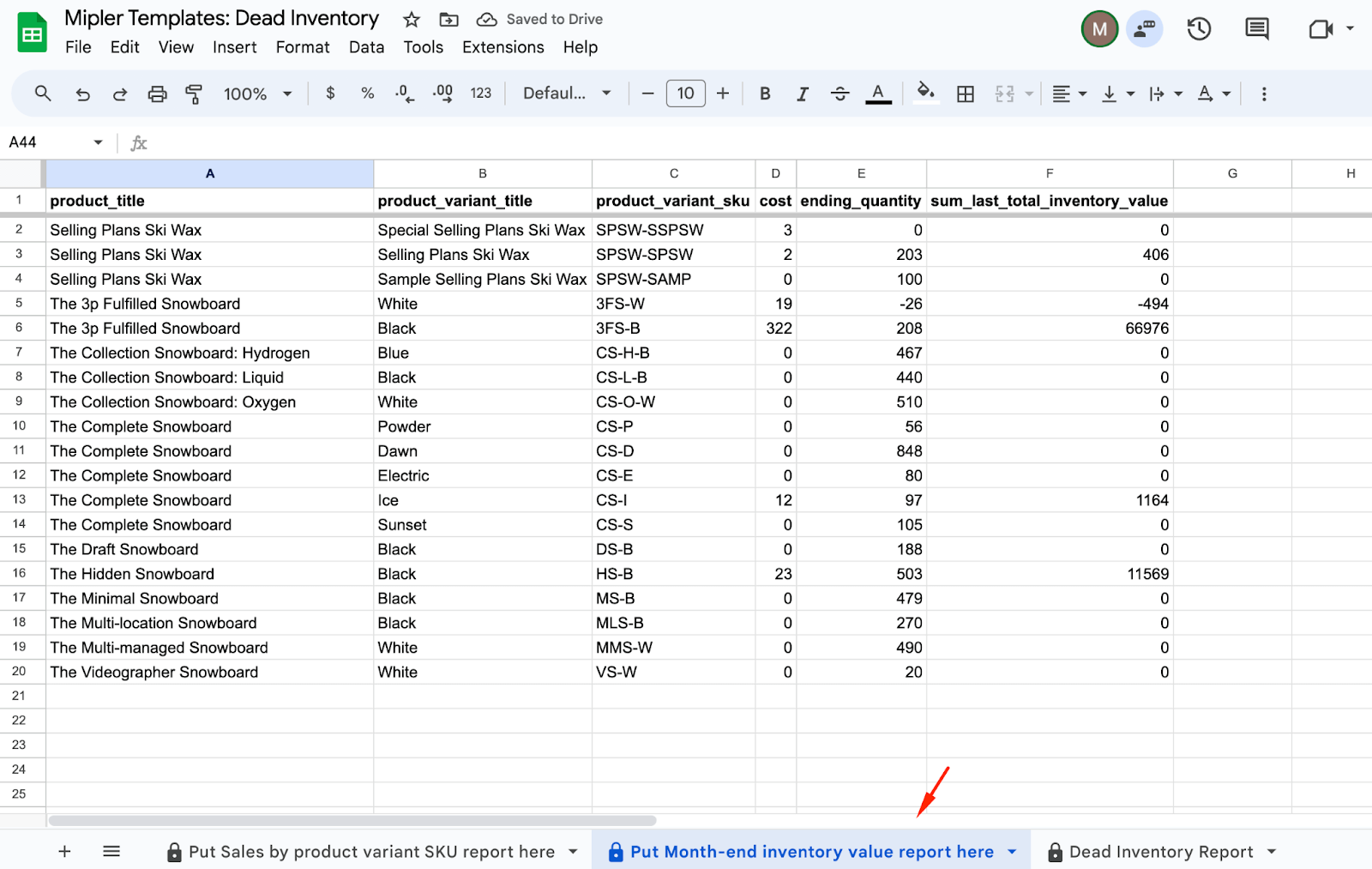Select the Paint format tool

194,94
